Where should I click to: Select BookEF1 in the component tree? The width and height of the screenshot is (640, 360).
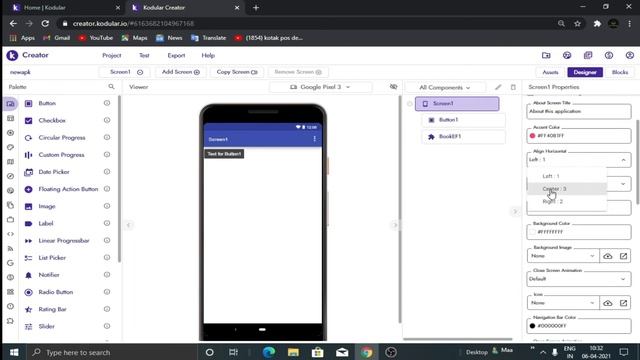tap(463, 137)
